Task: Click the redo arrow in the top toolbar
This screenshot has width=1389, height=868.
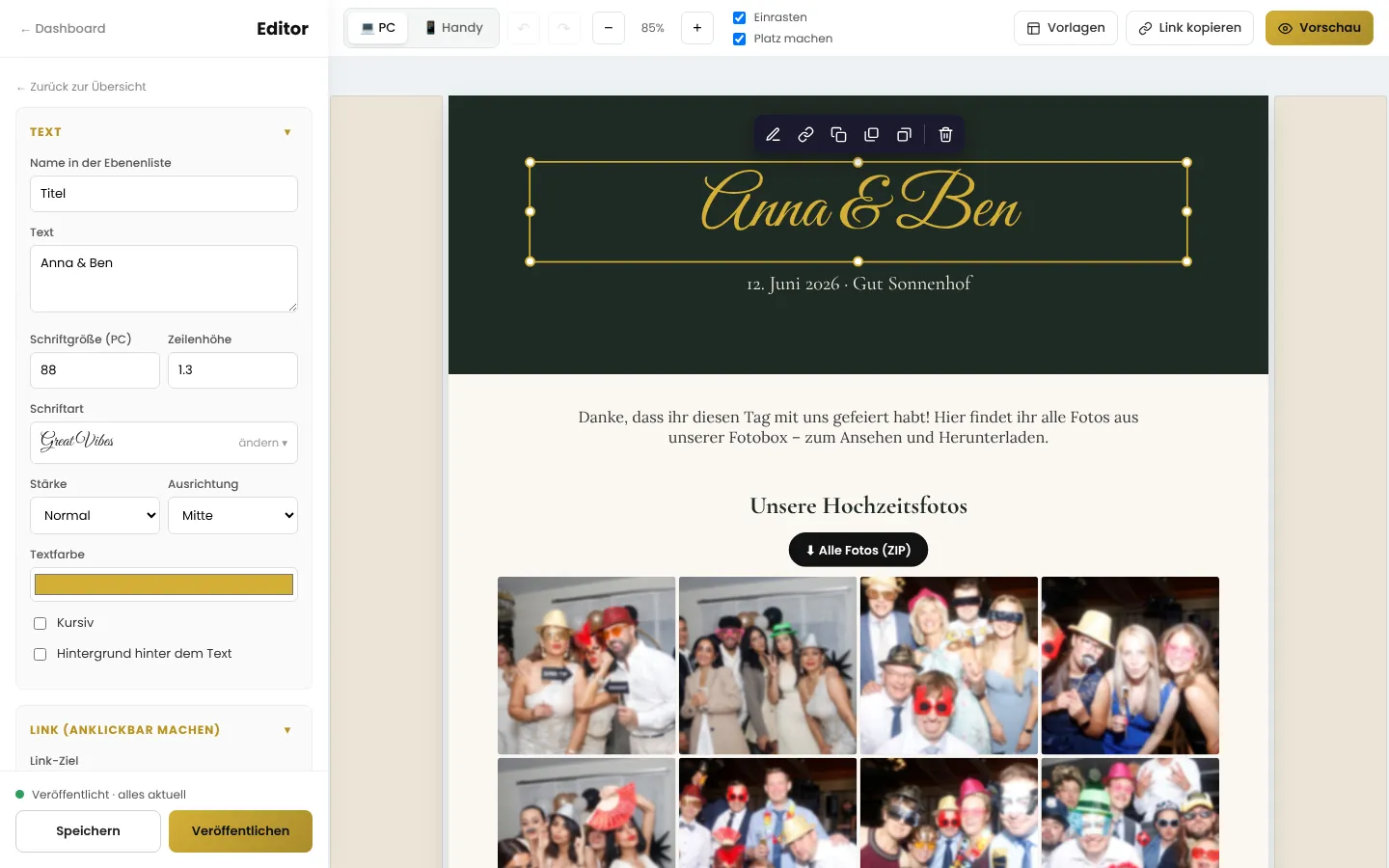Action: [564, 28]
